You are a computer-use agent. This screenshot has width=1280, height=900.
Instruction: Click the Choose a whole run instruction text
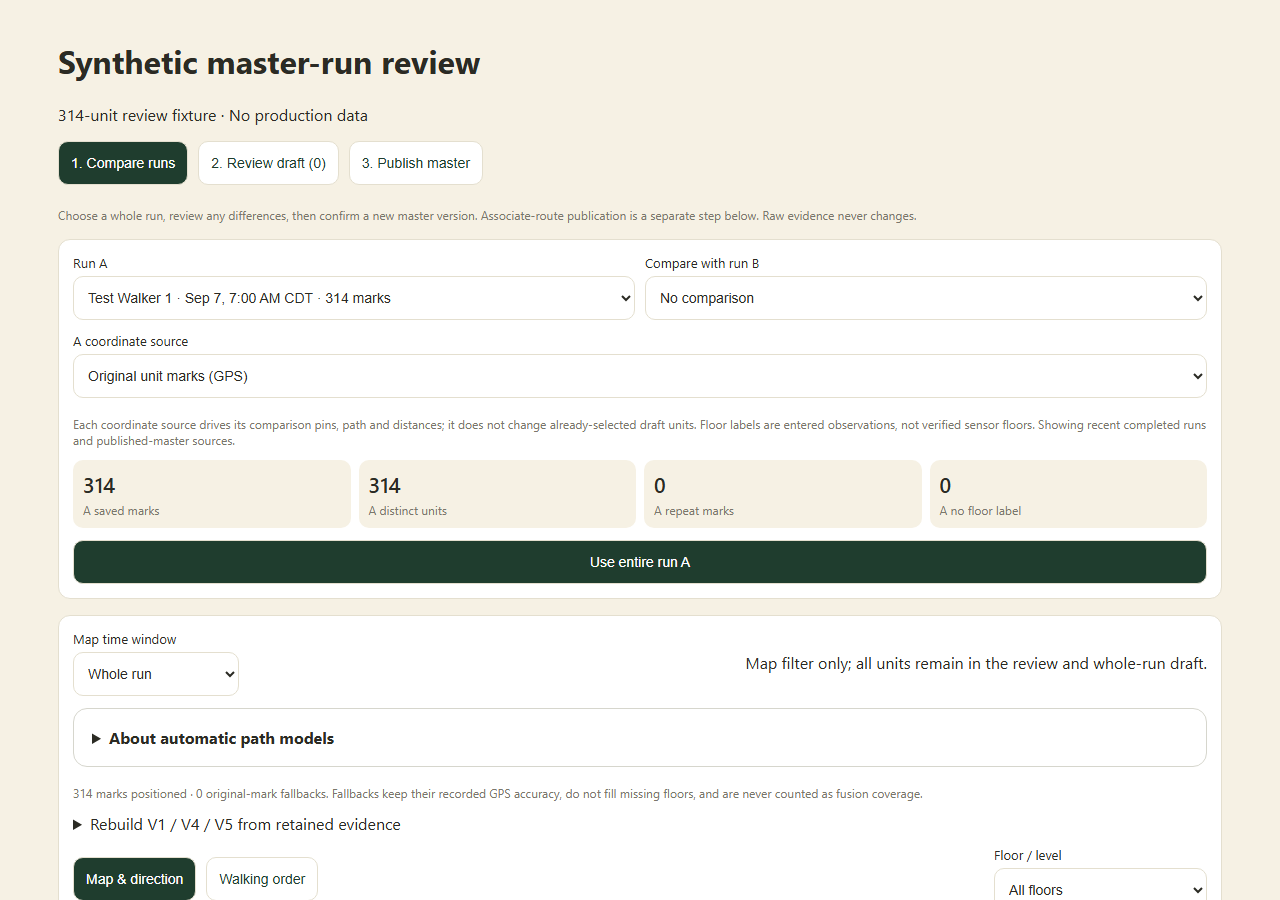tap(487, 216)
